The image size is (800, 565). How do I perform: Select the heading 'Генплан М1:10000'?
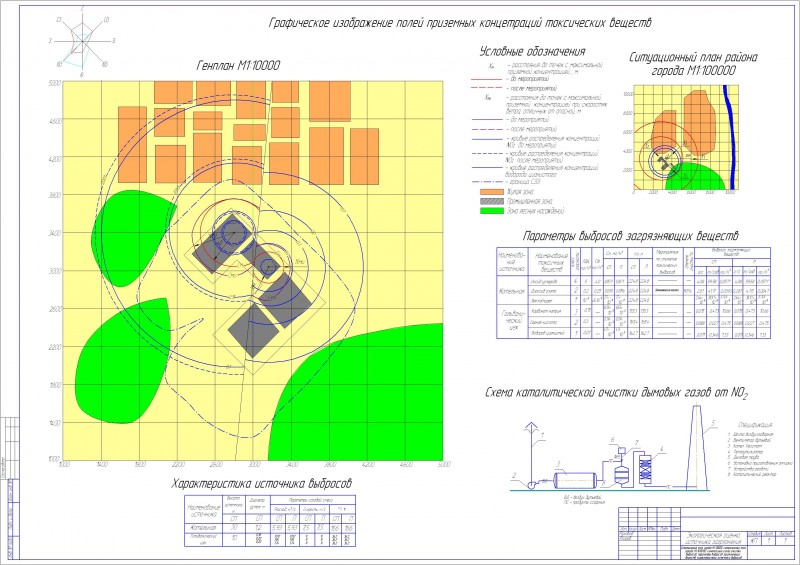(238, 66)
